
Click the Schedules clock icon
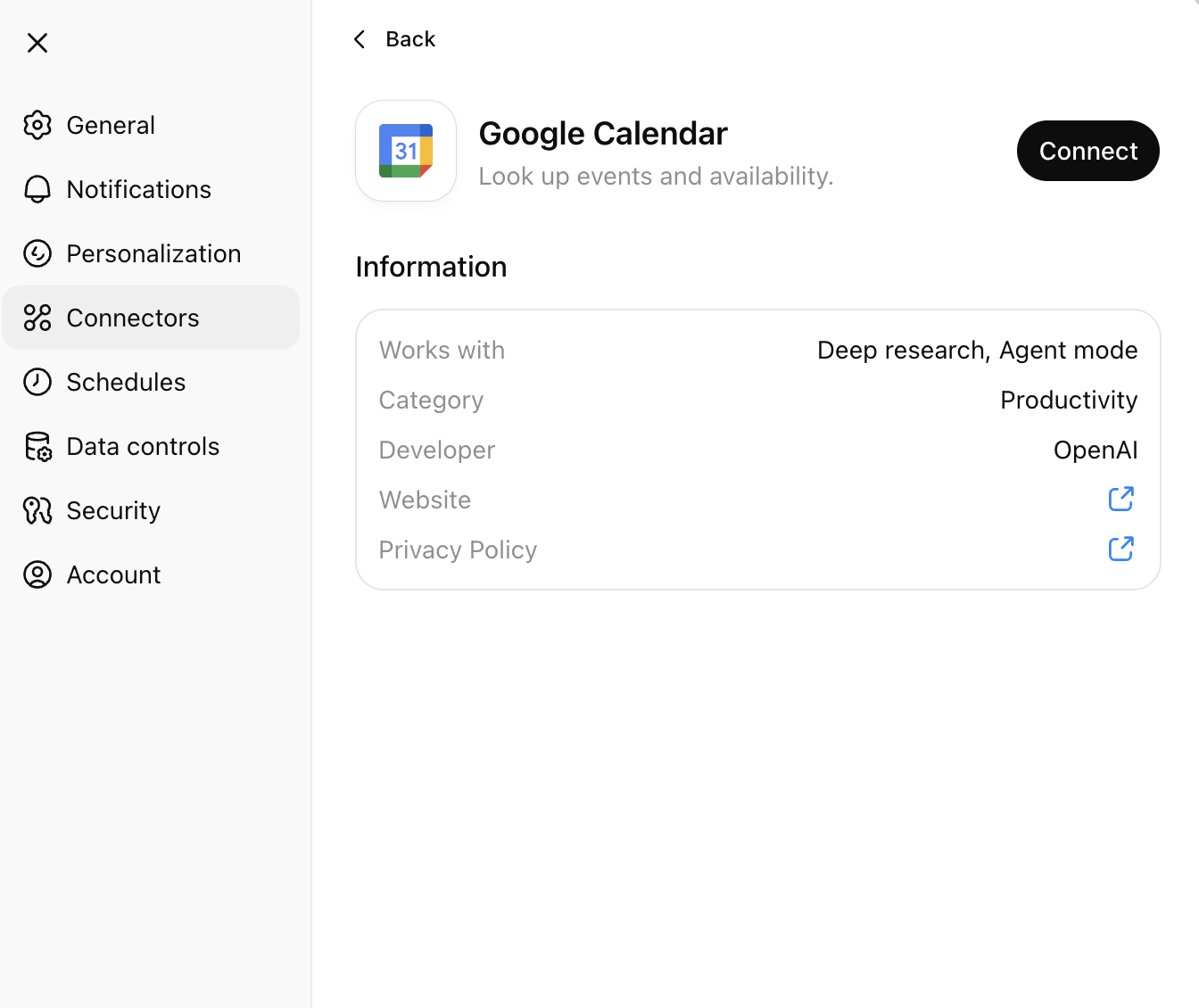[37, 382]
